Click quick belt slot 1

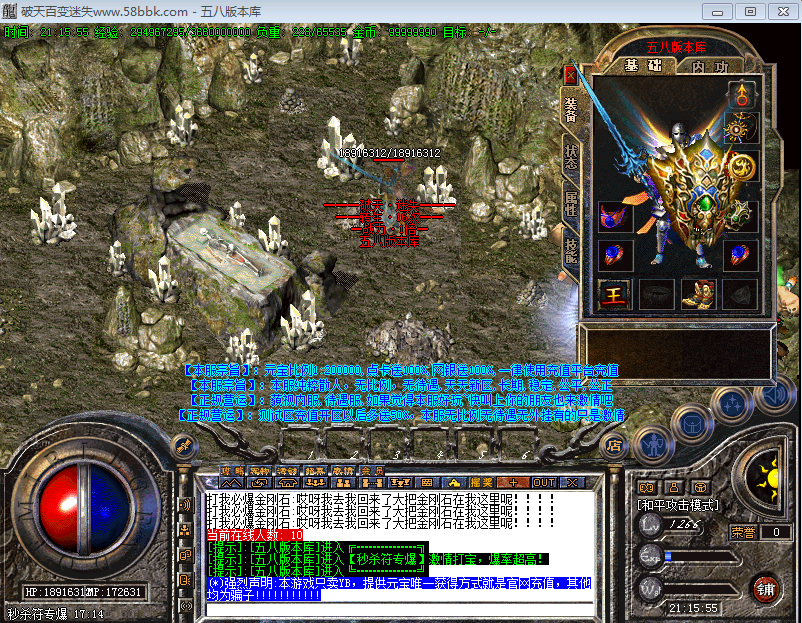pyautogui.click(x=299, y=443)
